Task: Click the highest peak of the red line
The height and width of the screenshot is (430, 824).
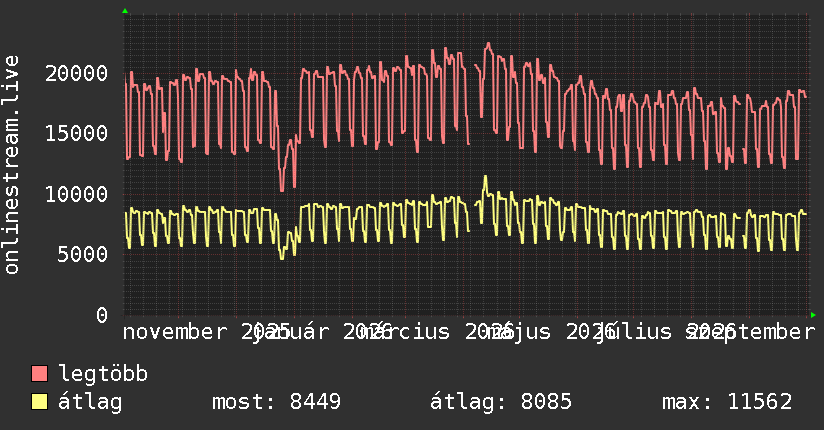Action: point(488,44)
